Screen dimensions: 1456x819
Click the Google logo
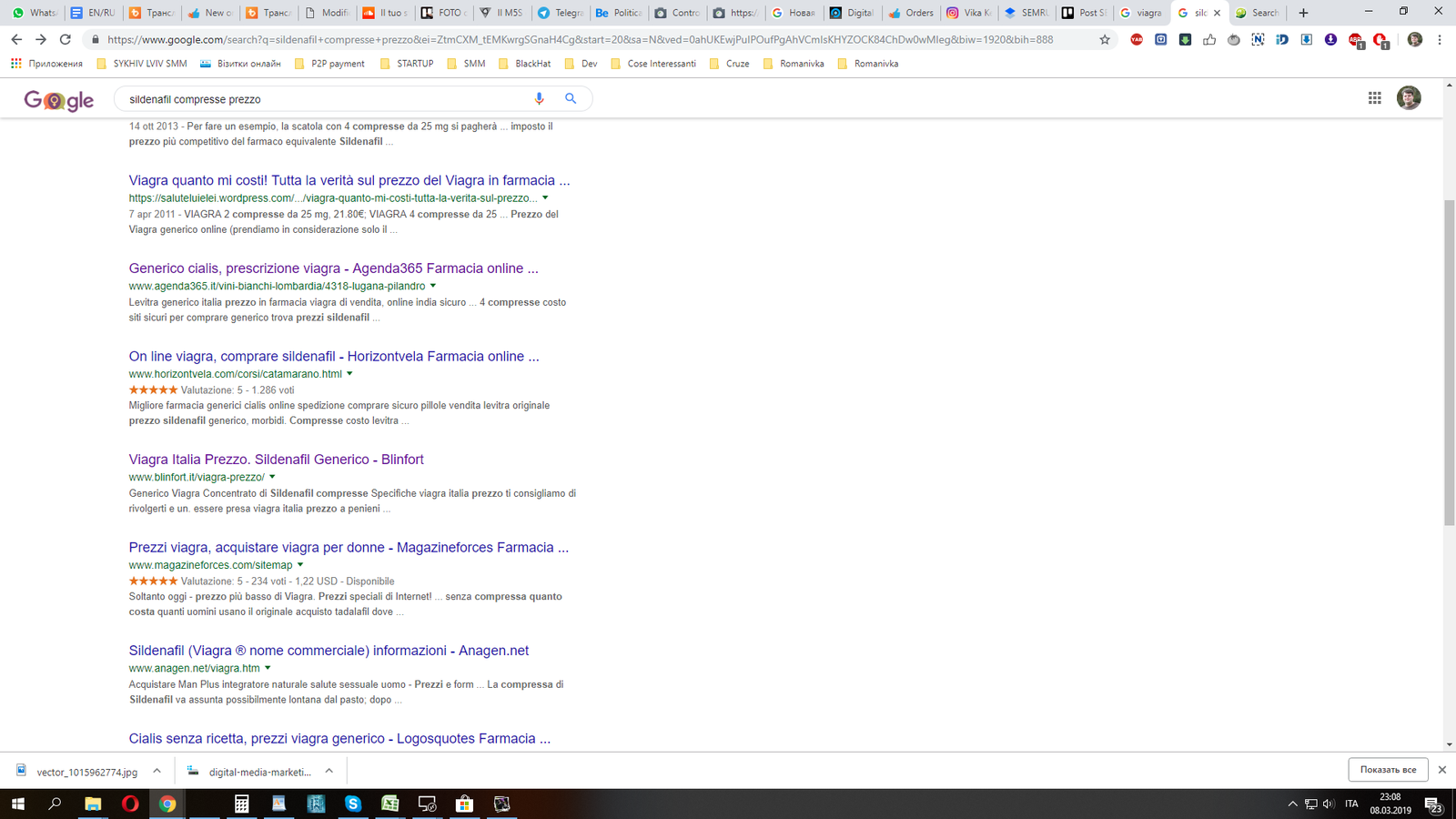coord(58,100)
